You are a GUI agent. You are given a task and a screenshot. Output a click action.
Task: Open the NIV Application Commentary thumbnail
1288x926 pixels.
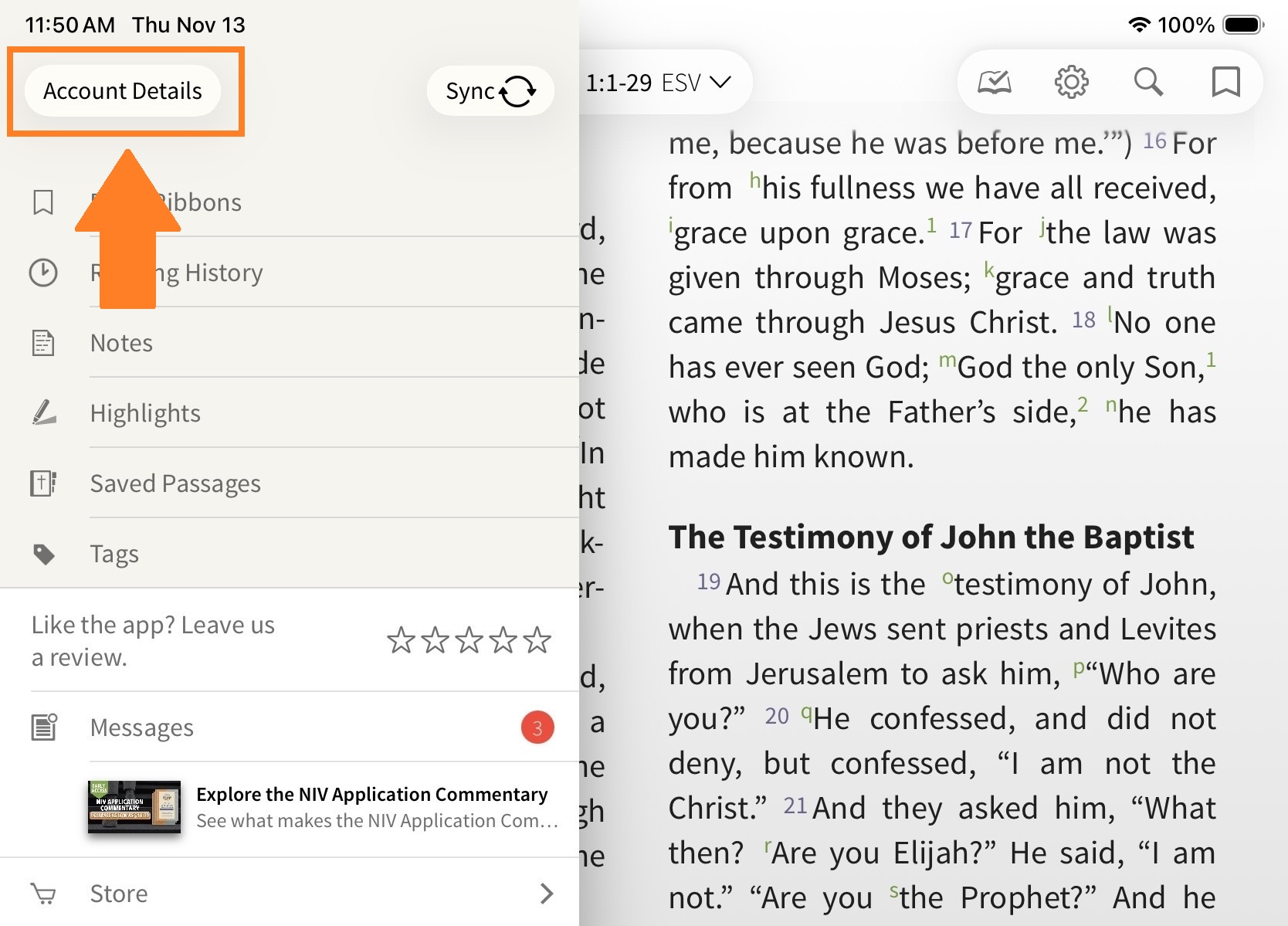pos(134,807)
